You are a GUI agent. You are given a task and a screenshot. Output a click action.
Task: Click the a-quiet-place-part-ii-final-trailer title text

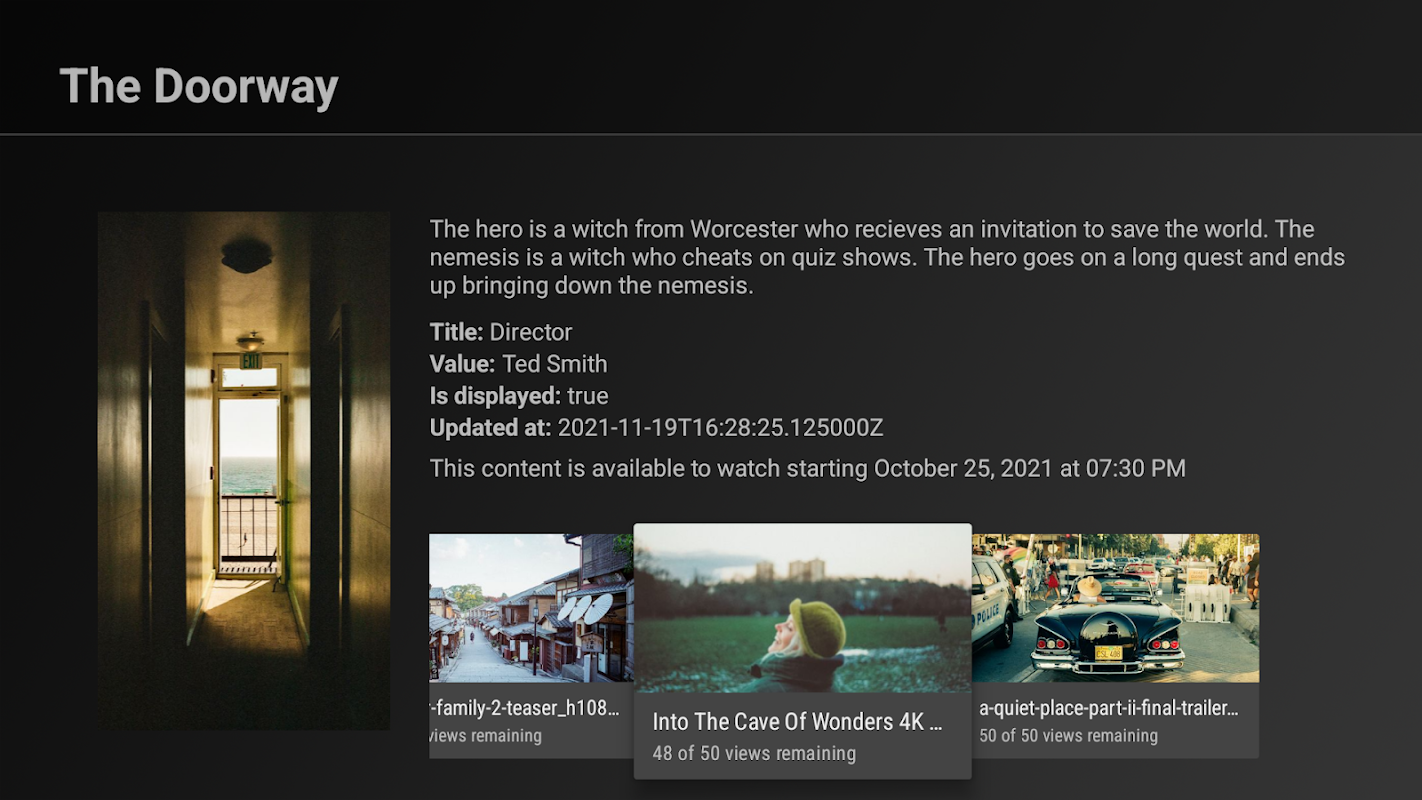point(1109,708)
